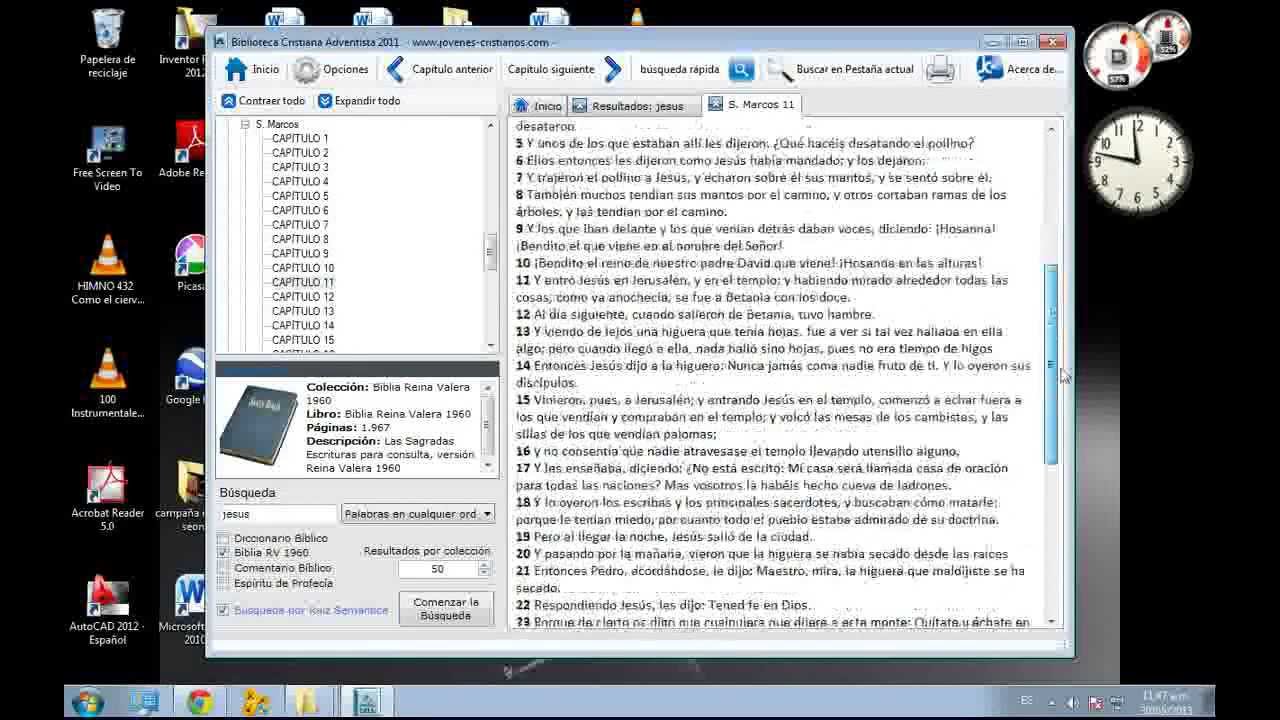Click Biblioteca Cristiana taskbar button
Screen dimensions: 1280x720
366,702
